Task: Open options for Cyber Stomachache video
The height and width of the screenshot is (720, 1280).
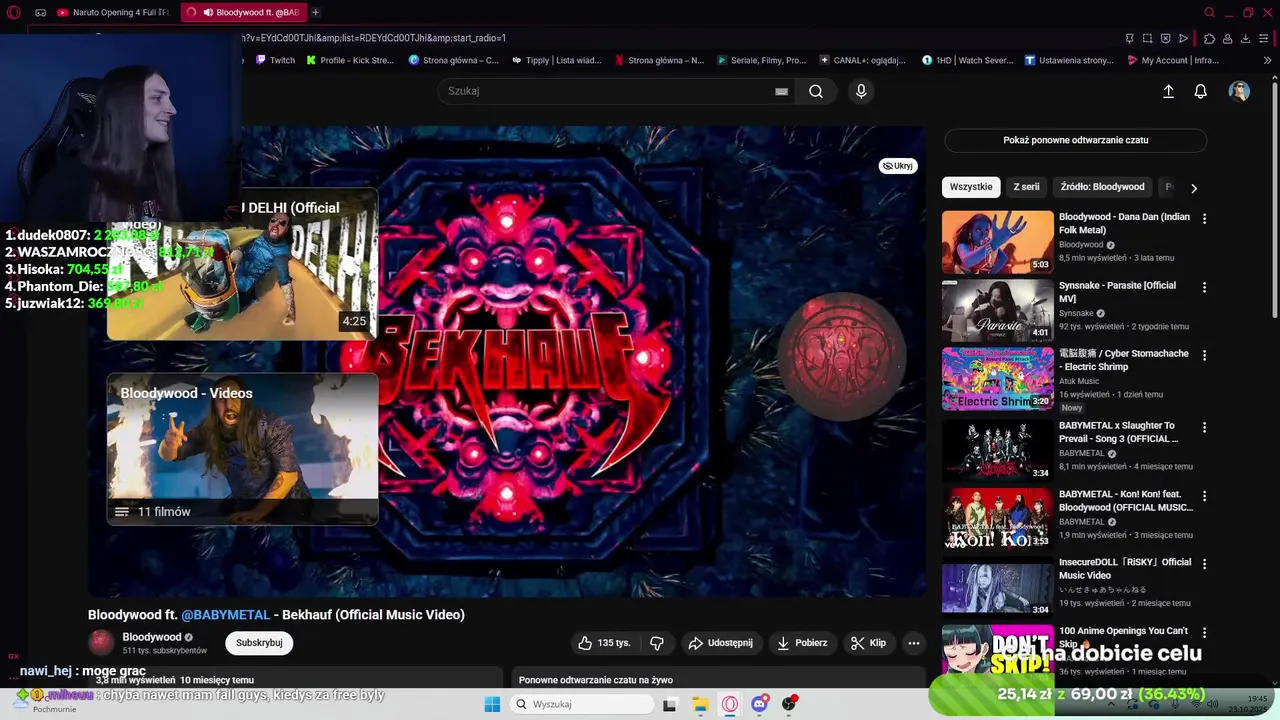Action: tap(1204, 355)
